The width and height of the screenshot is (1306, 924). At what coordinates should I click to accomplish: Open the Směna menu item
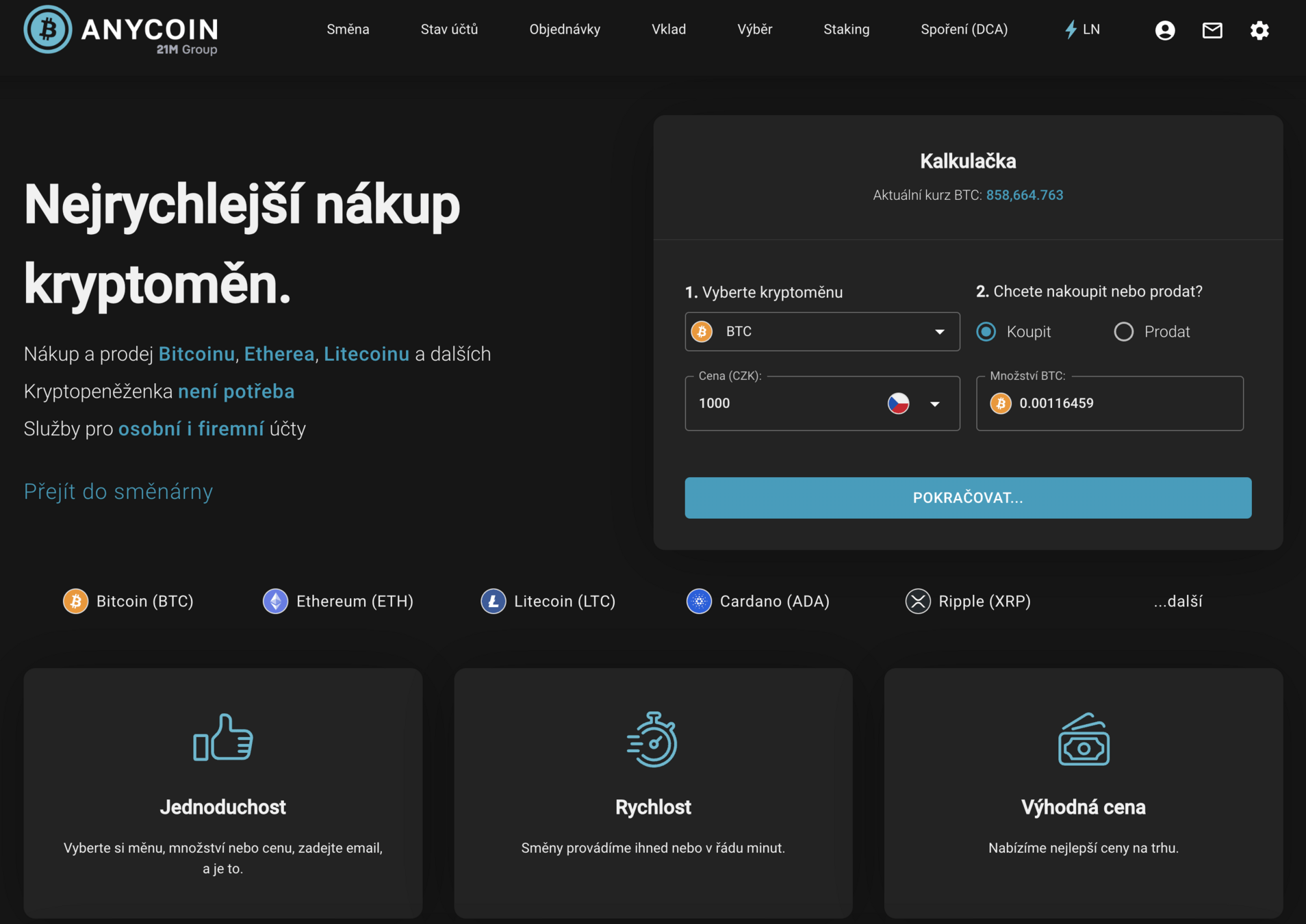click(x=348, y=29)
